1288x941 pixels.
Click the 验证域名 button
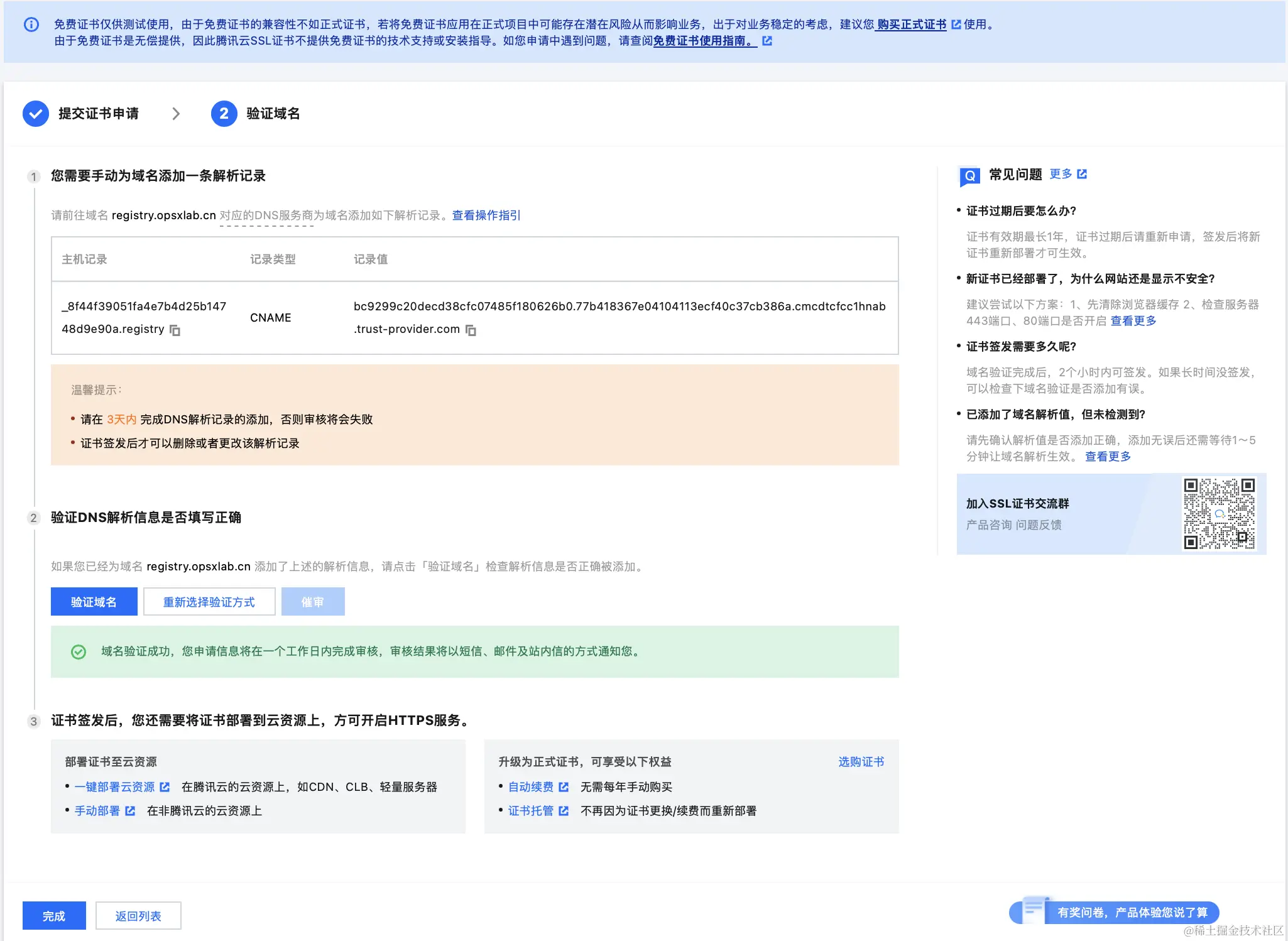pos(94,601)
